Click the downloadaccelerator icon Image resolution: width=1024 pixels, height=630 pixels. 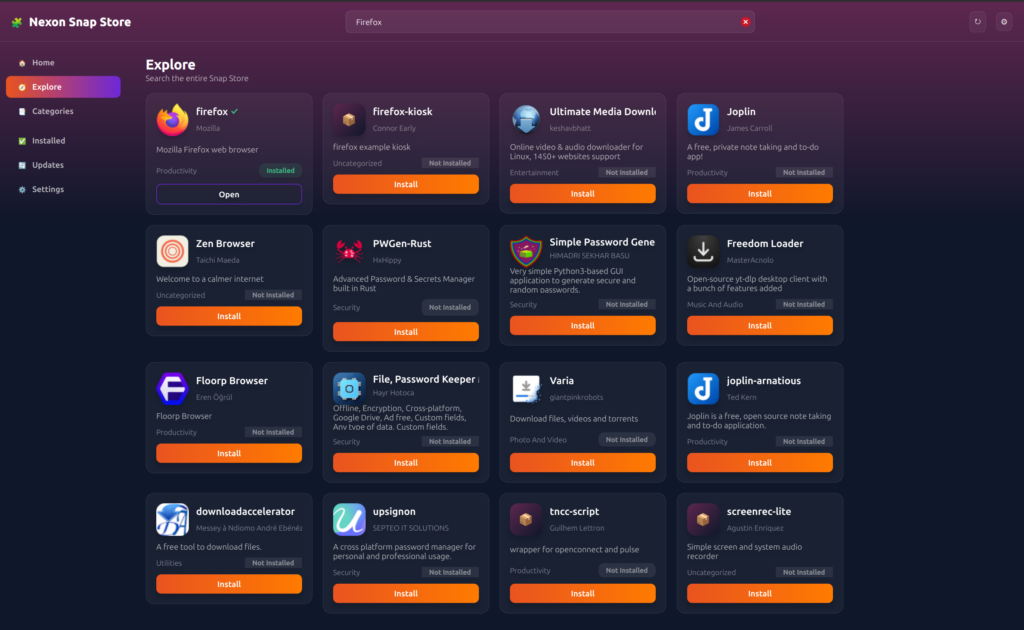[x=172, y=519]
